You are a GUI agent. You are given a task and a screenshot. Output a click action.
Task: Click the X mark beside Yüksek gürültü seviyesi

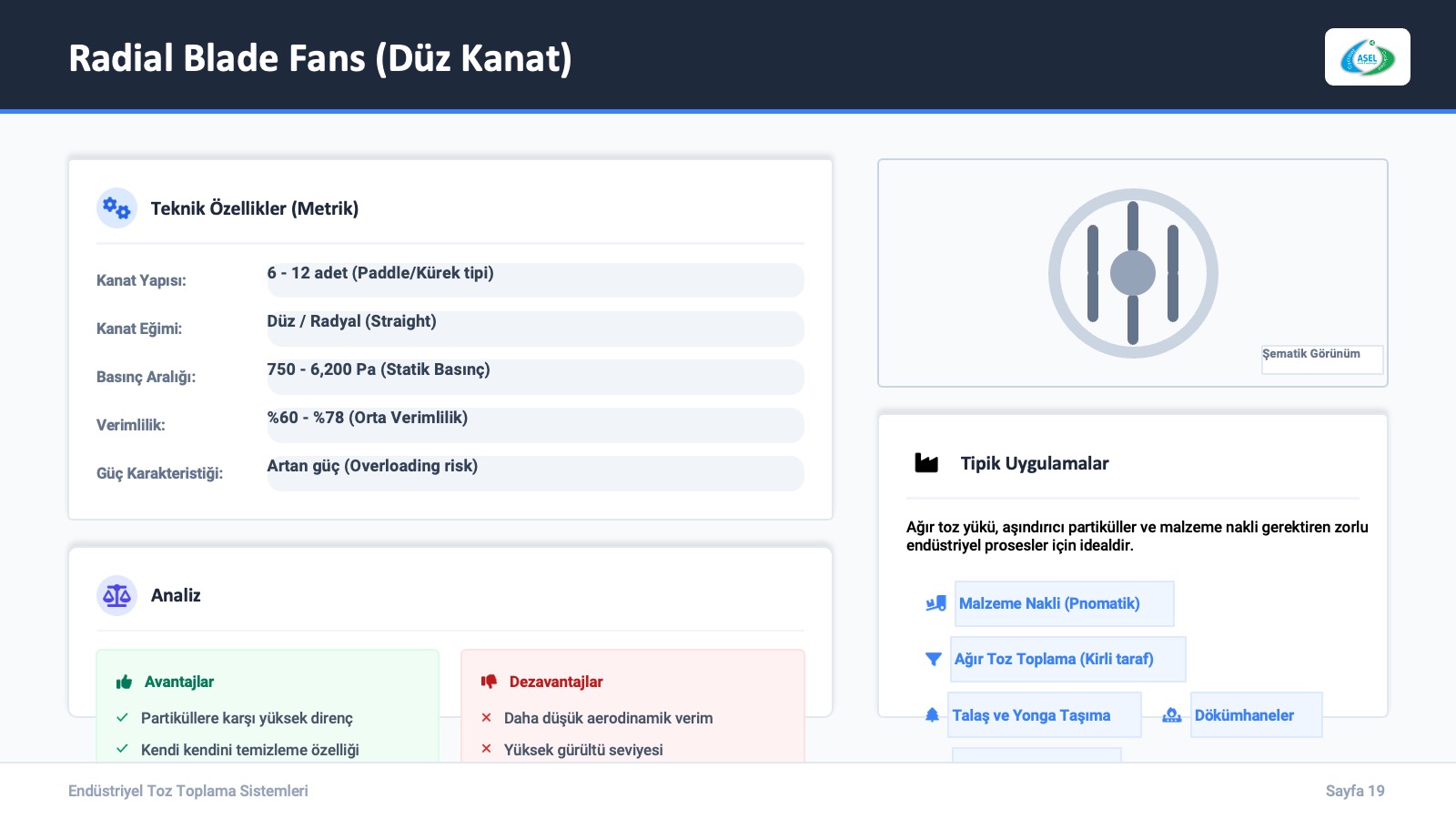pos(486,749)
